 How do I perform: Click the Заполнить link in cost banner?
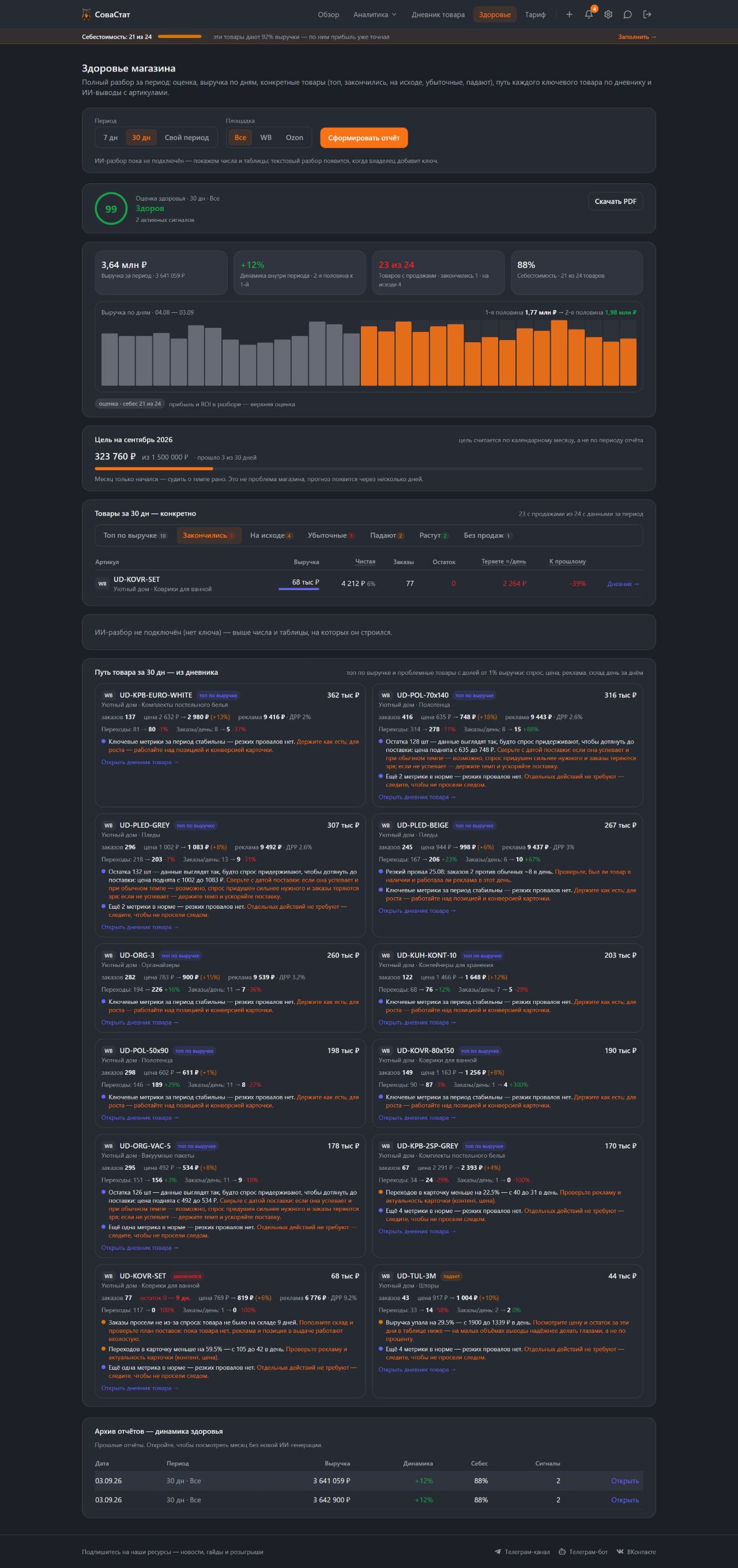(637, 37)
